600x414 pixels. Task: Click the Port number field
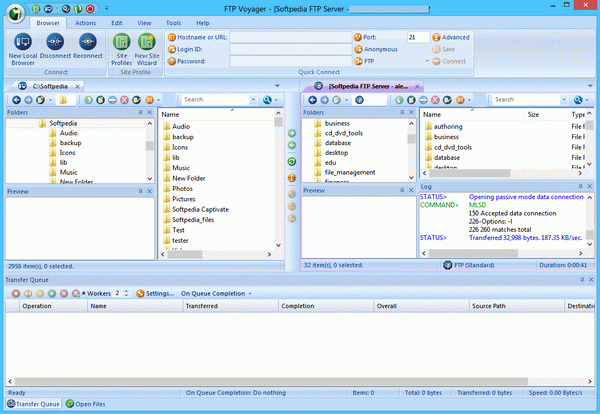(x=418, y=37)
